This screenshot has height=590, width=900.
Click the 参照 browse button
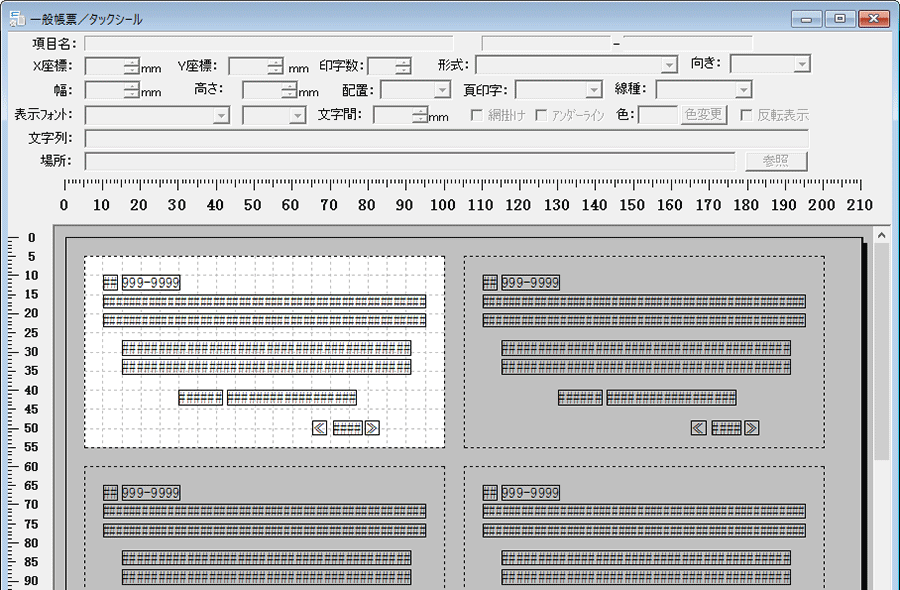(776, 161)
